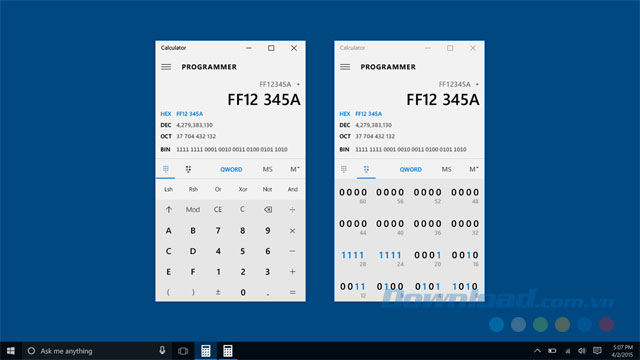Click the blue circle in the watermark row
640x360 pixels.
[496, 324]
